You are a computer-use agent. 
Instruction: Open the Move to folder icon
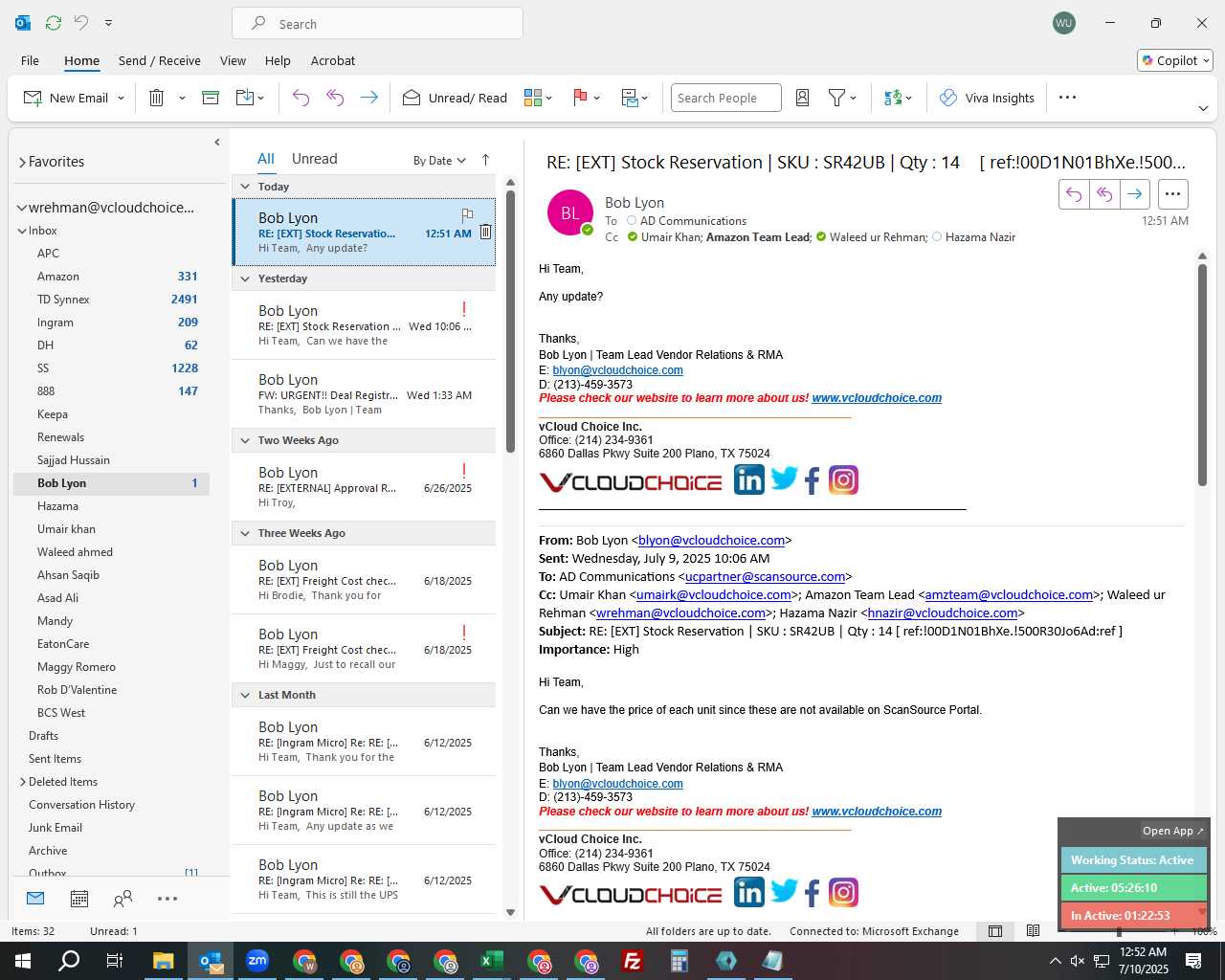[x=244, y=98]
